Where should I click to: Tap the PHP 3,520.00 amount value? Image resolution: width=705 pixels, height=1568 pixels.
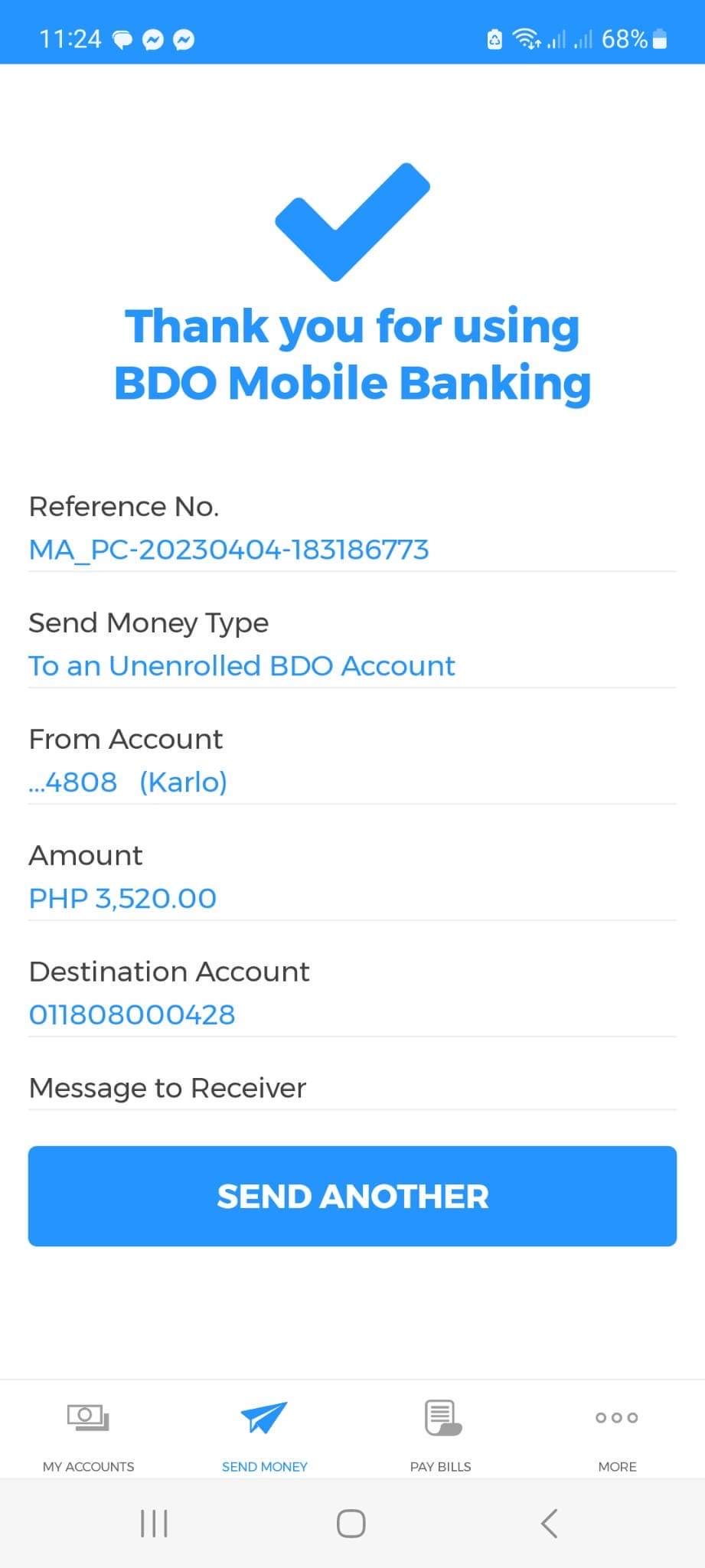[122, 898]
